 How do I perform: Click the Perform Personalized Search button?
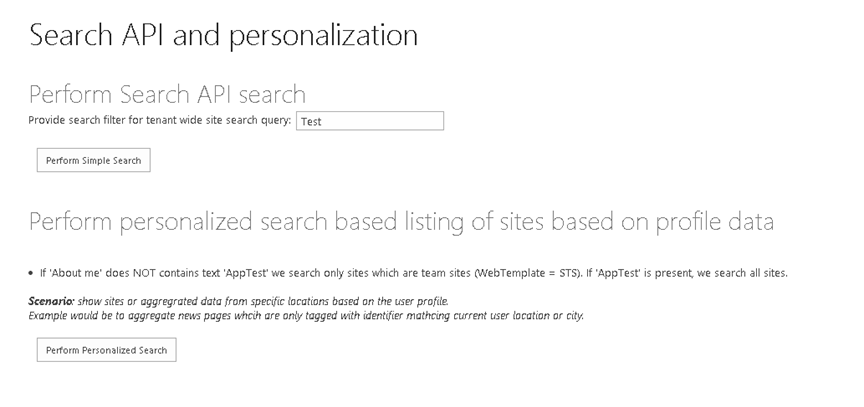pos(106,350)
